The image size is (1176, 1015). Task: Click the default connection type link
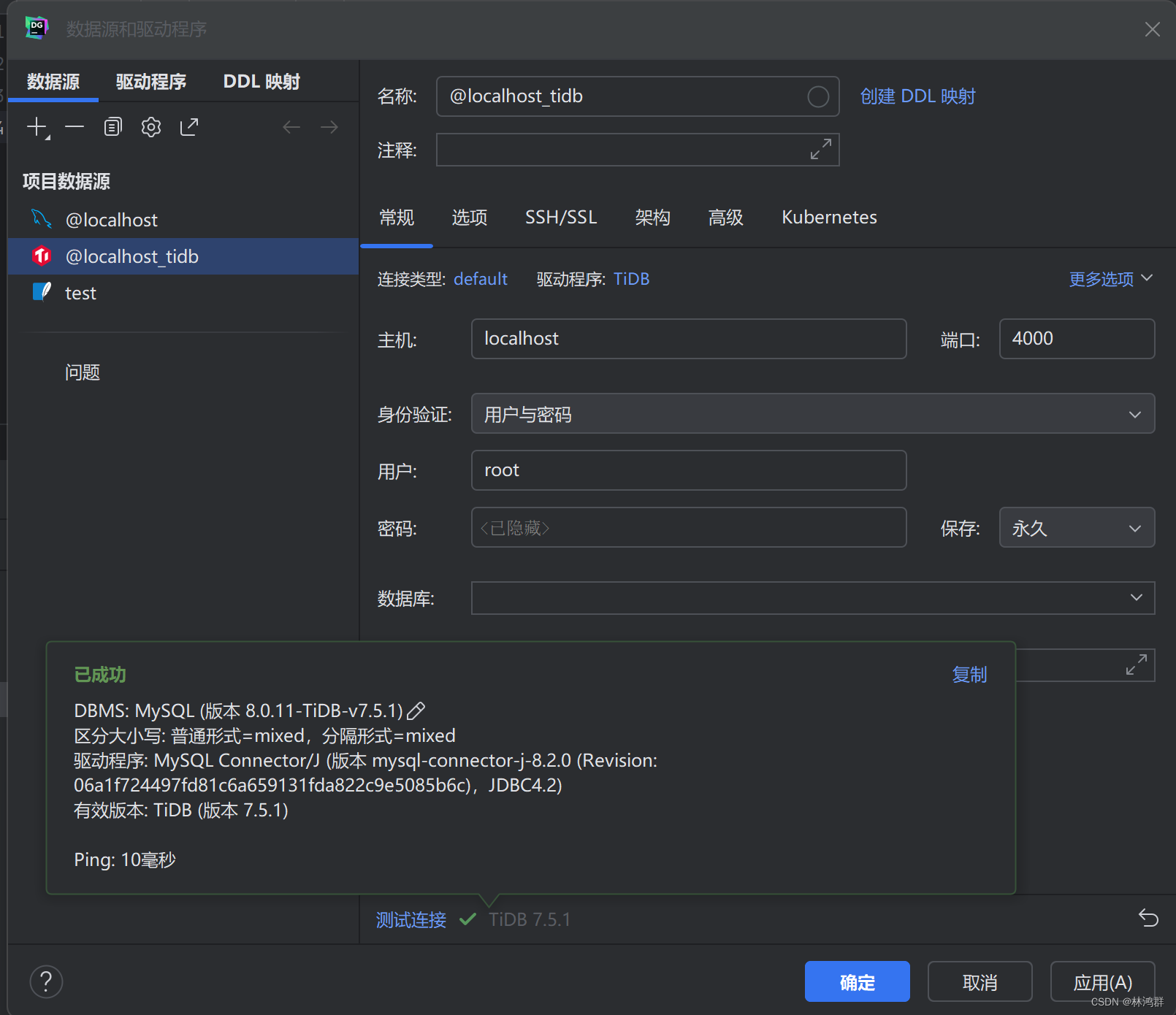pyautogui.click(x=480, y=279)
